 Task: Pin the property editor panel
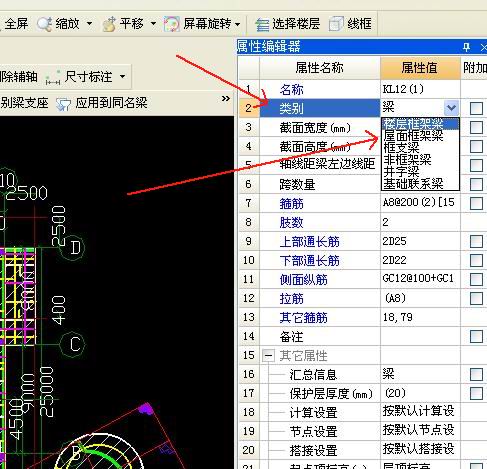point(467,47)
